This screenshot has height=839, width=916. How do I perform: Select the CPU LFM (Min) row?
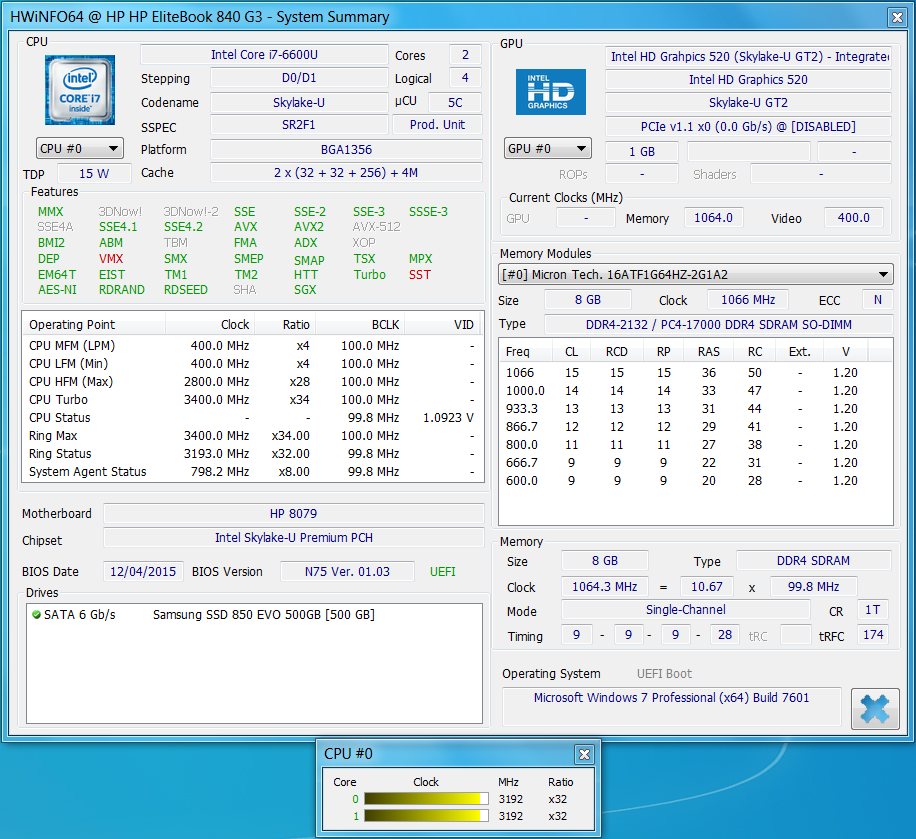253,363
